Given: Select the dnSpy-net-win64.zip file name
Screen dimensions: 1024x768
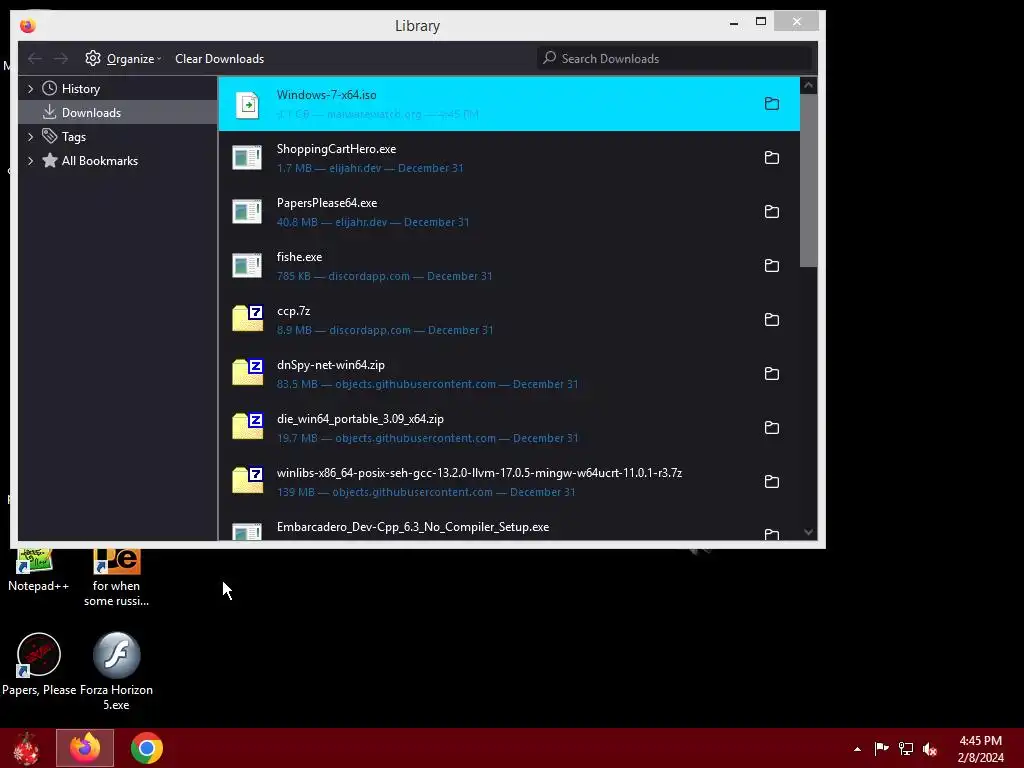Looking at the screenshot, I should click(x=330, y=365).
